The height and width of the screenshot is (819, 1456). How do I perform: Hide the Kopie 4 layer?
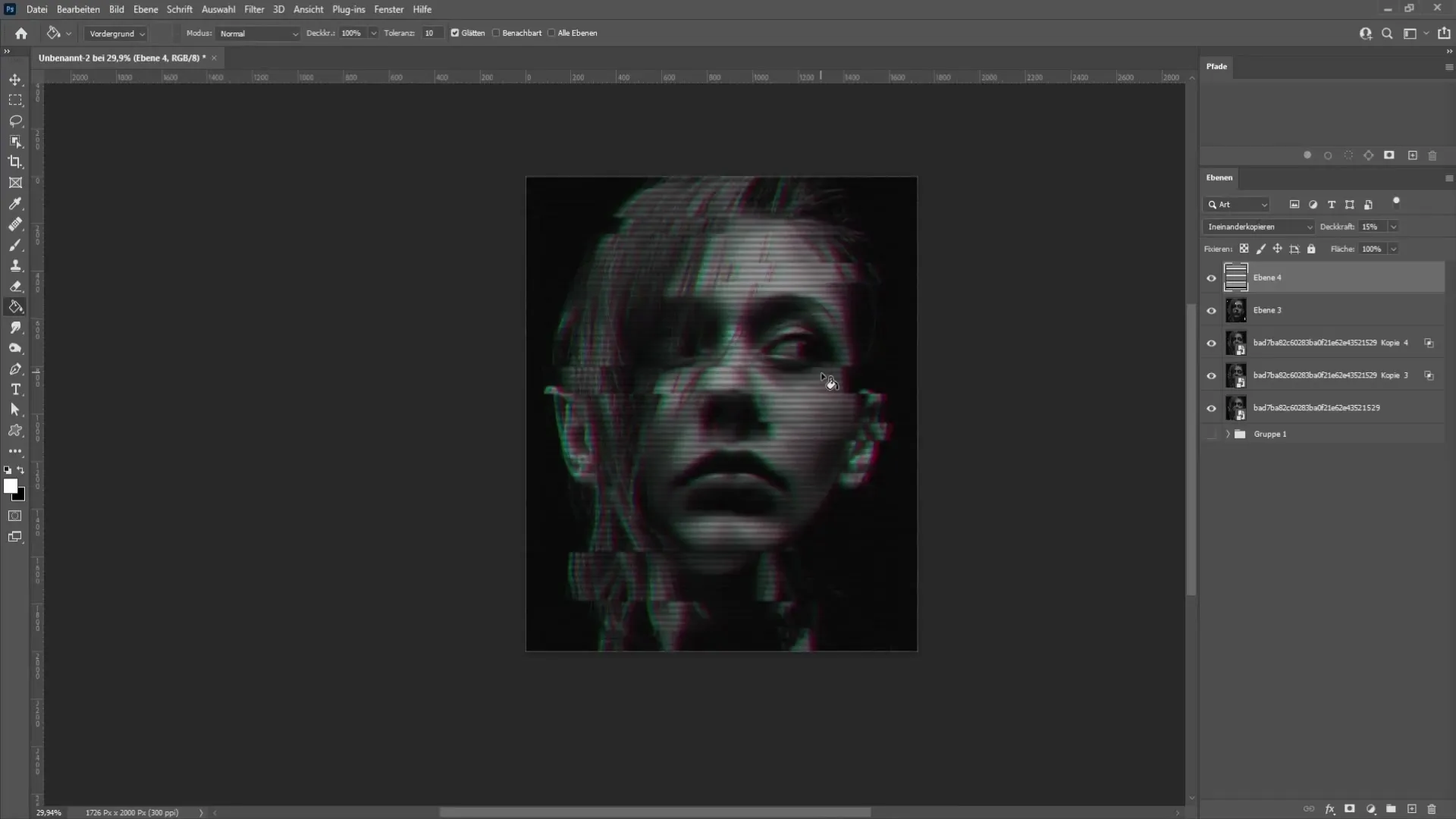pyautogui.click(x=1211, y=344)
